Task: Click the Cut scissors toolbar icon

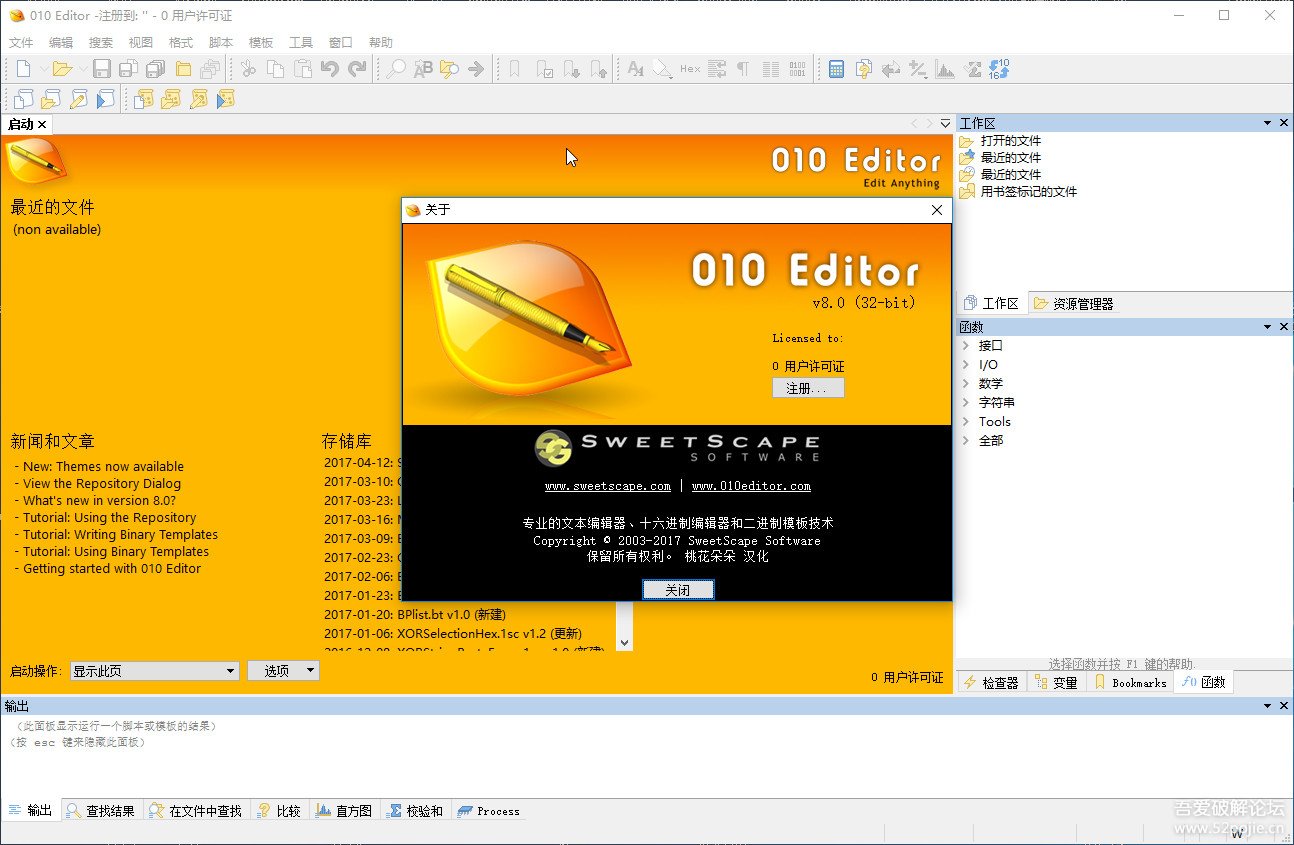Action: pos(248,69)
